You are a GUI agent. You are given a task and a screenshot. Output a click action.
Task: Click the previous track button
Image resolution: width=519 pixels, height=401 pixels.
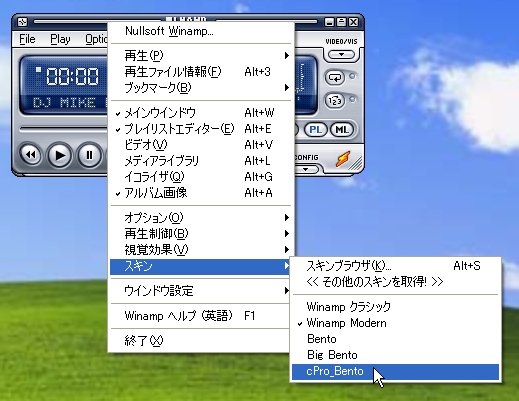point(31,155)
